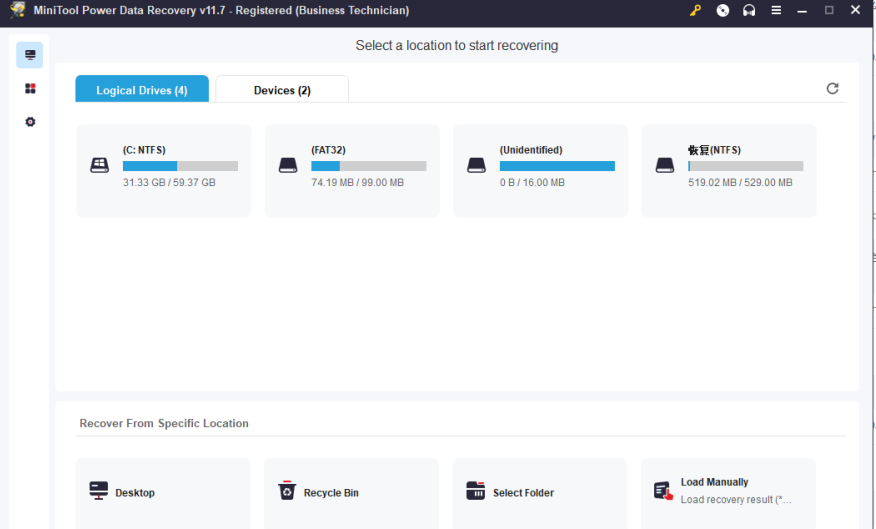Screen dimensions: 876x529
Task: Choose the Load Manually option
Action: coord(728,493)
